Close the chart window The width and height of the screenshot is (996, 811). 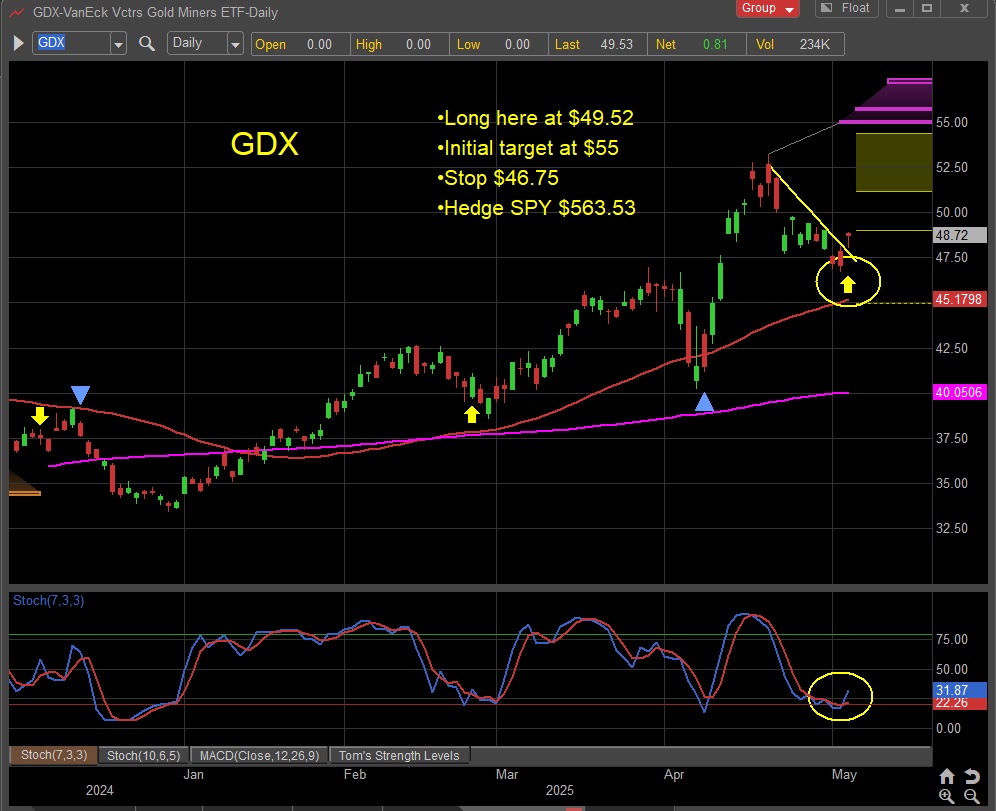[x=964, y=9]
